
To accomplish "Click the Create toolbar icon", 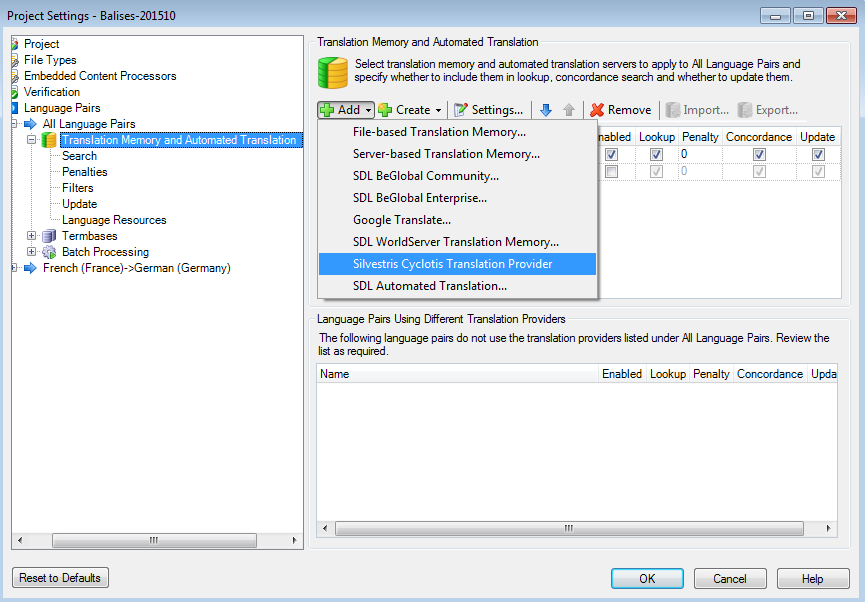I will coord(385,110).
